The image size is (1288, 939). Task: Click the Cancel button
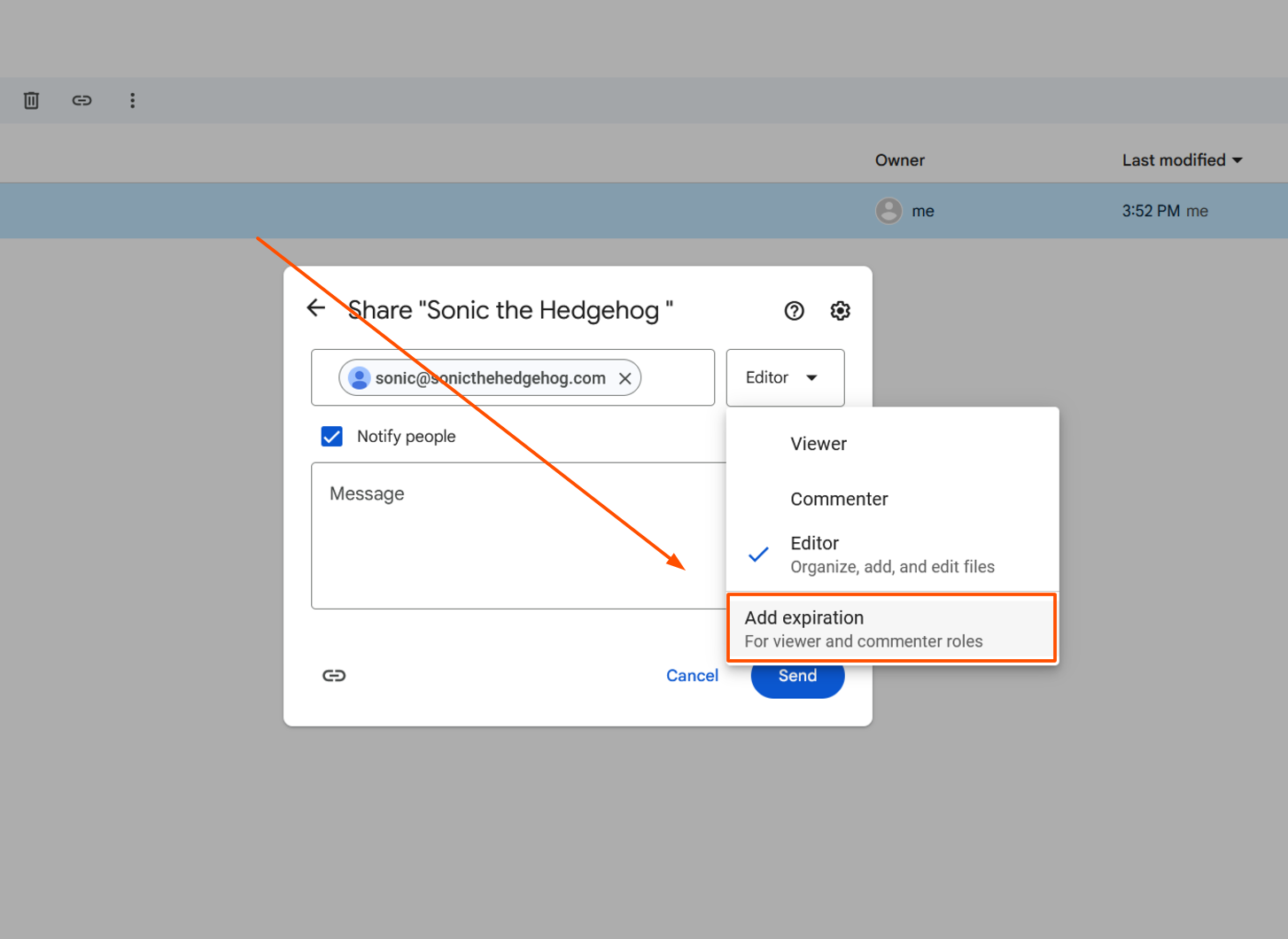[x=692, y=675]
